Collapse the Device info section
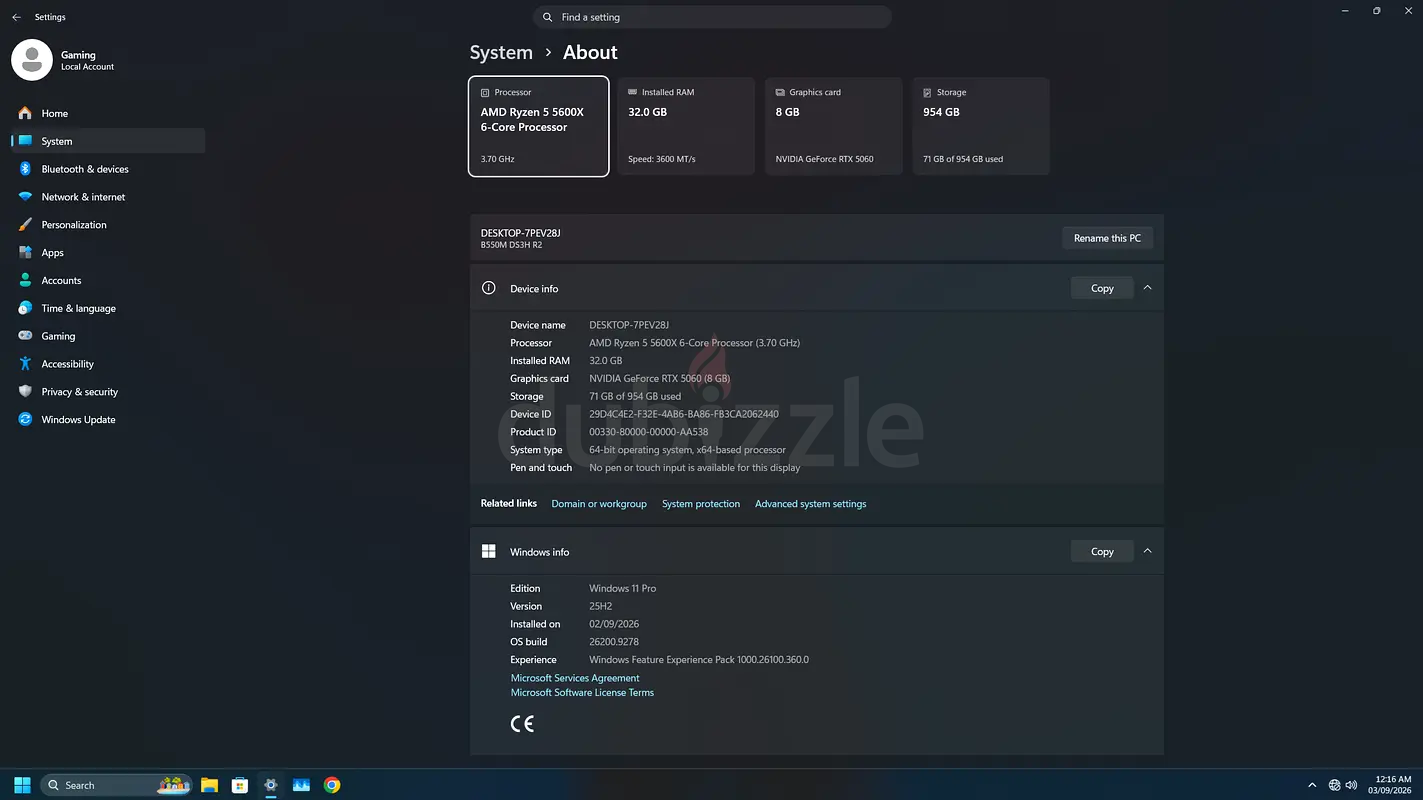This screenshot has height=800, width=1423. (1147, 288)
